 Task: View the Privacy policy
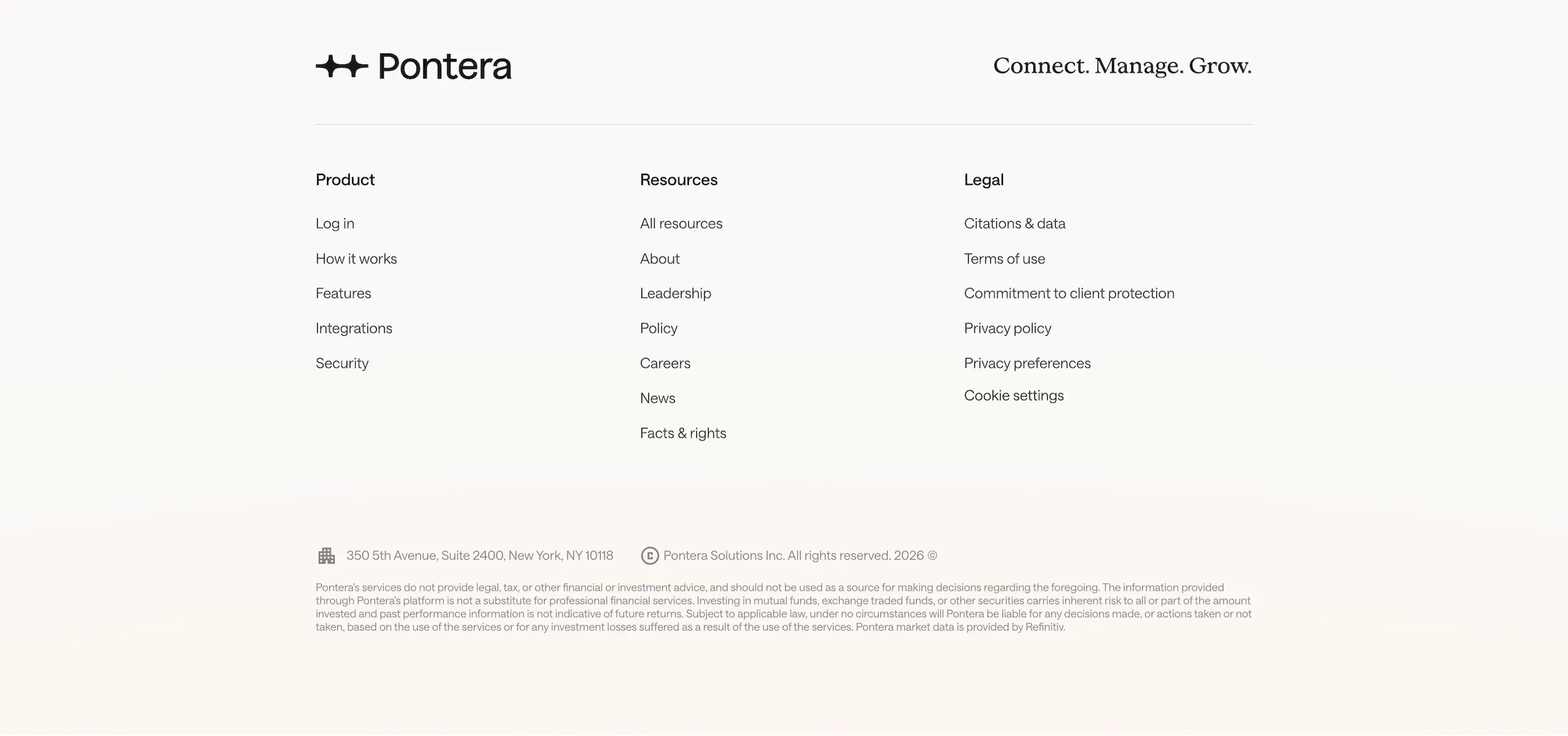coord(1007,328)
